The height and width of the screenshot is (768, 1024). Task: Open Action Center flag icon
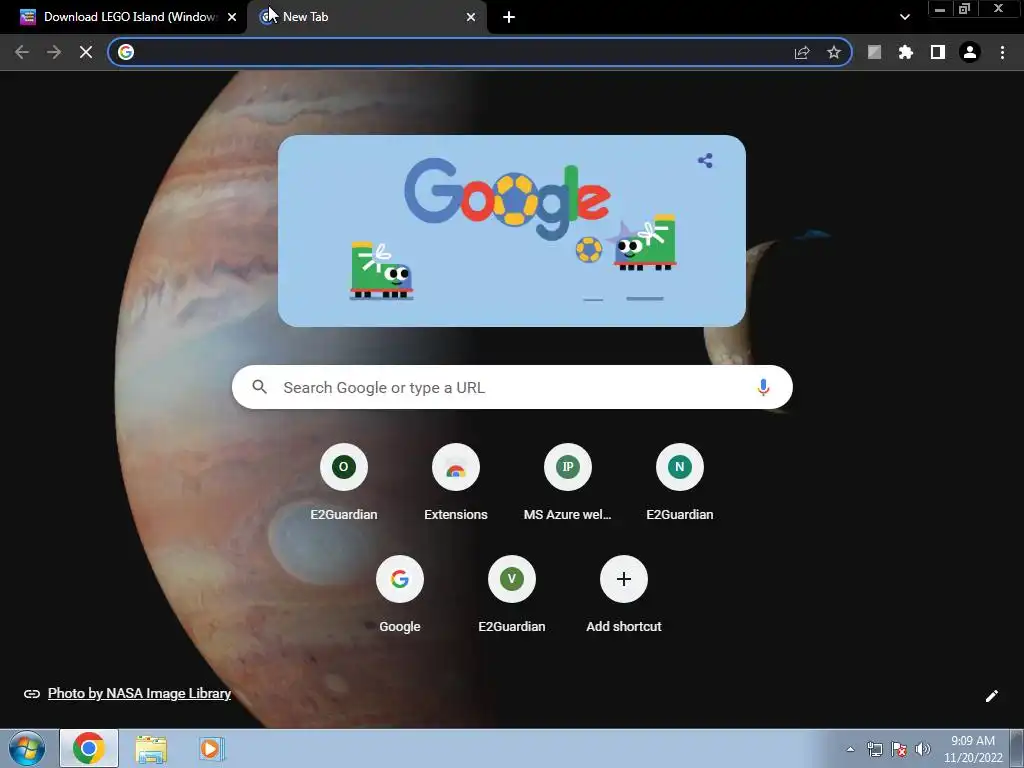pos(899,749)
